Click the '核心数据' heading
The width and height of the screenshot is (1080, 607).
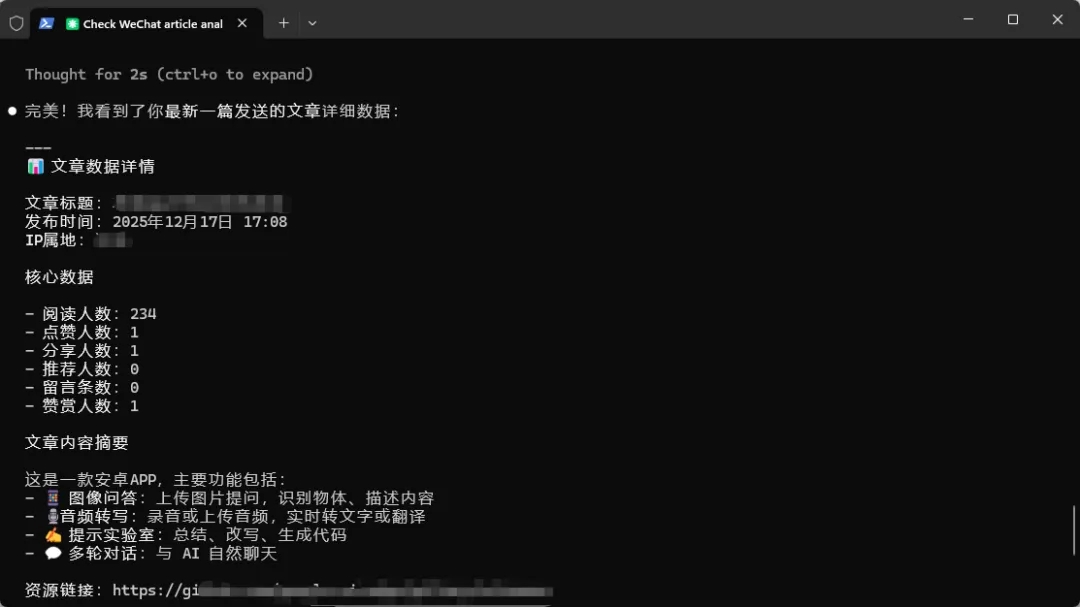[59, 277]
